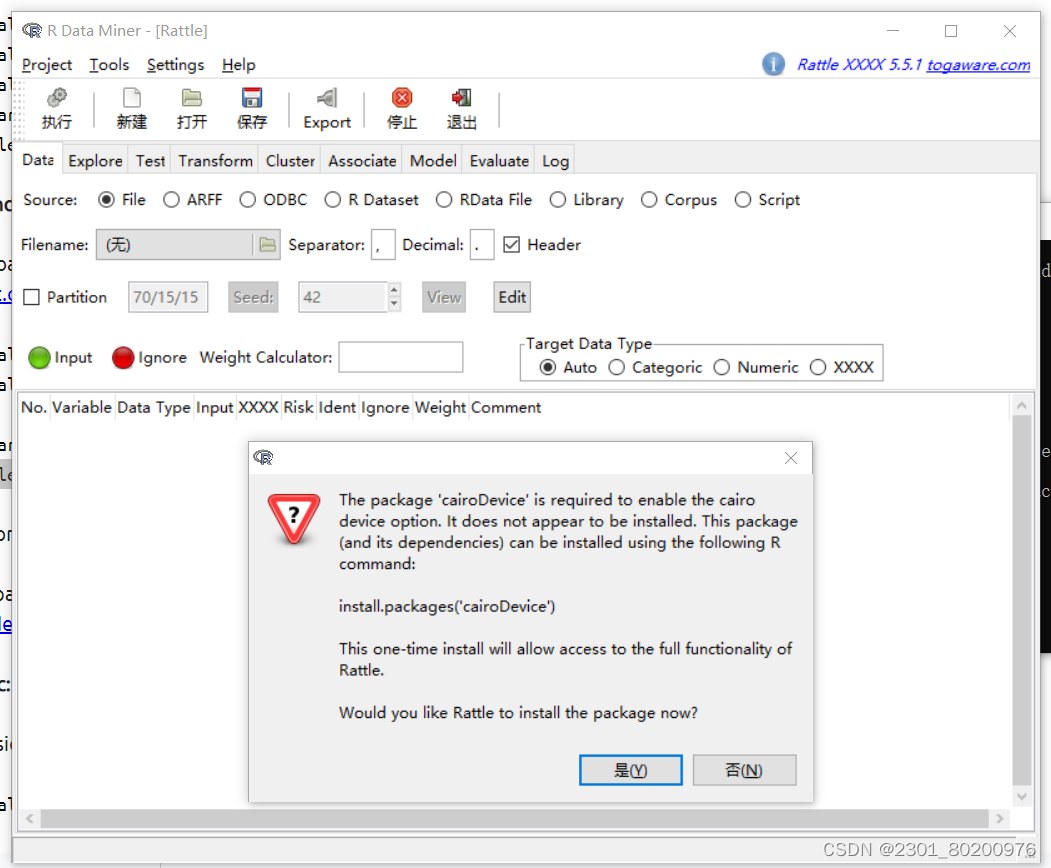Increase seed value with the up arrow
Viewport: 1051px width, 868px height.
[x=394, y=290]
